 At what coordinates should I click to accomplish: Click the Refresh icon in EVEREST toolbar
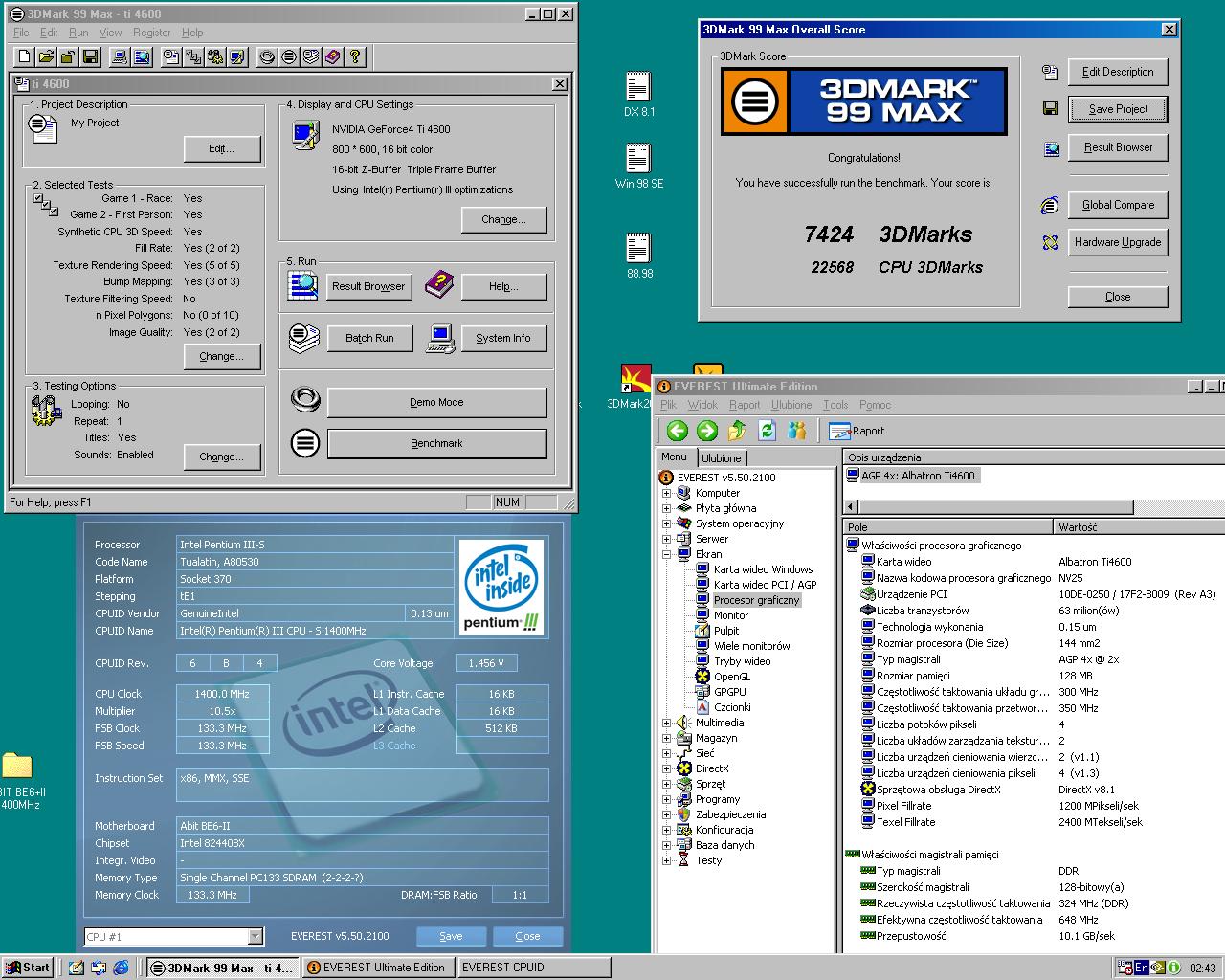tap(767, 431)
